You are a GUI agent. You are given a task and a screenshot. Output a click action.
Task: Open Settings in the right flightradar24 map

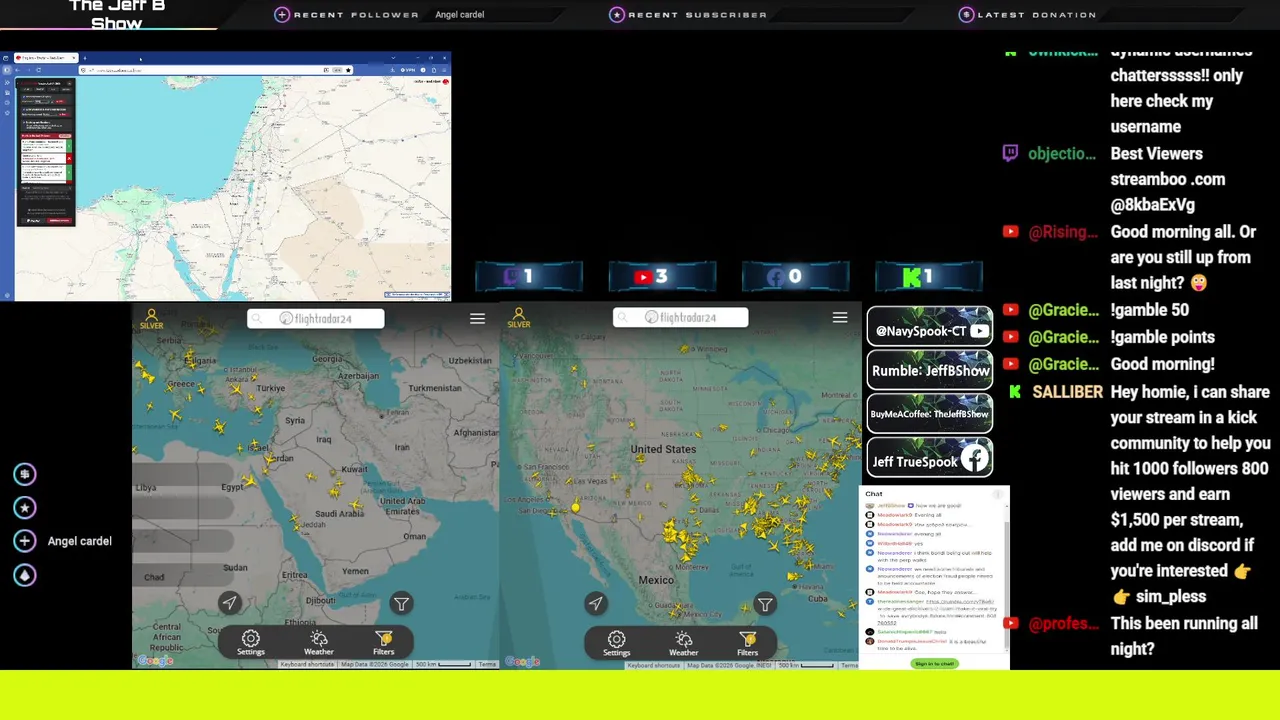(x=617, y=642)
